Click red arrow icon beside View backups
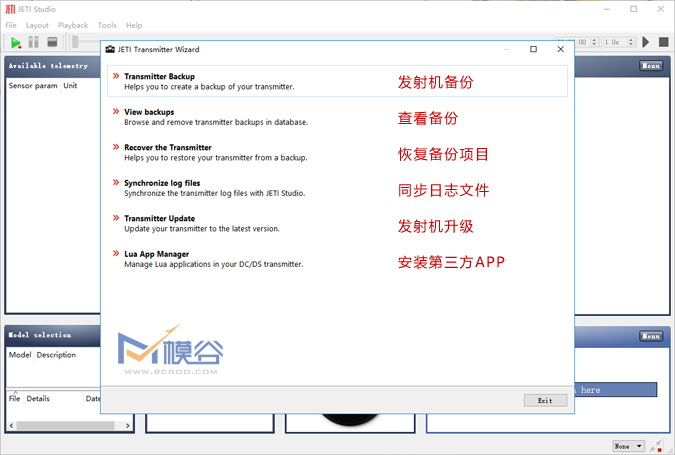Image resolution: width=675 pixels, height=455 pixels. (x=116, y=111)
